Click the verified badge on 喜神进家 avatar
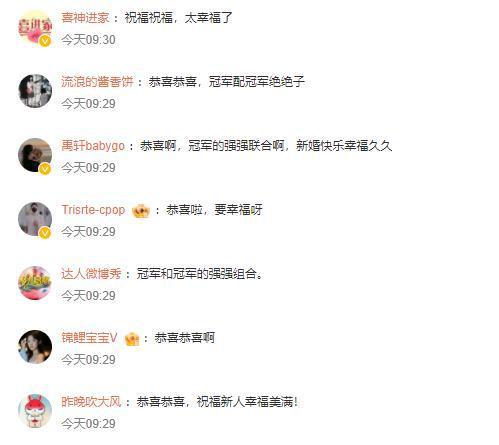Image resolution: width=499 pixels, height=445 pixels. [x=45, y=41]
